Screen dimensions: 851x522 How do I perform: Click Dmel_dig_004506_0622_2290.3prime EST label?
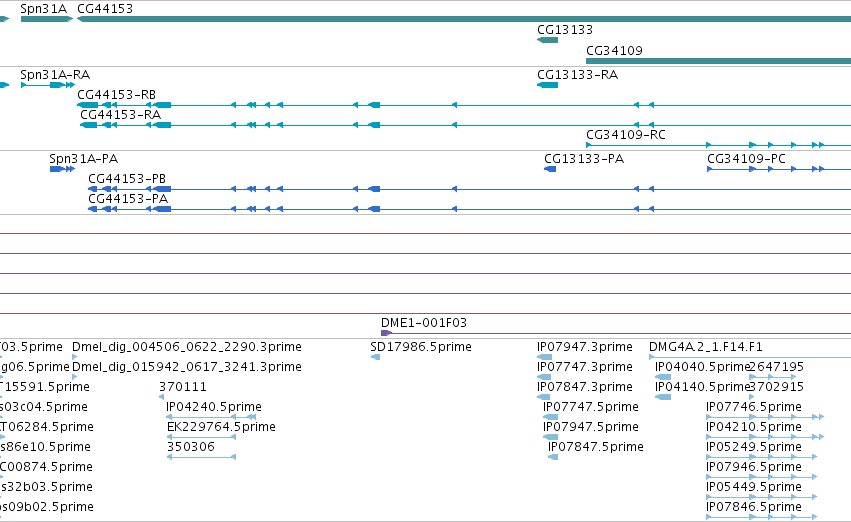(187, 347)
